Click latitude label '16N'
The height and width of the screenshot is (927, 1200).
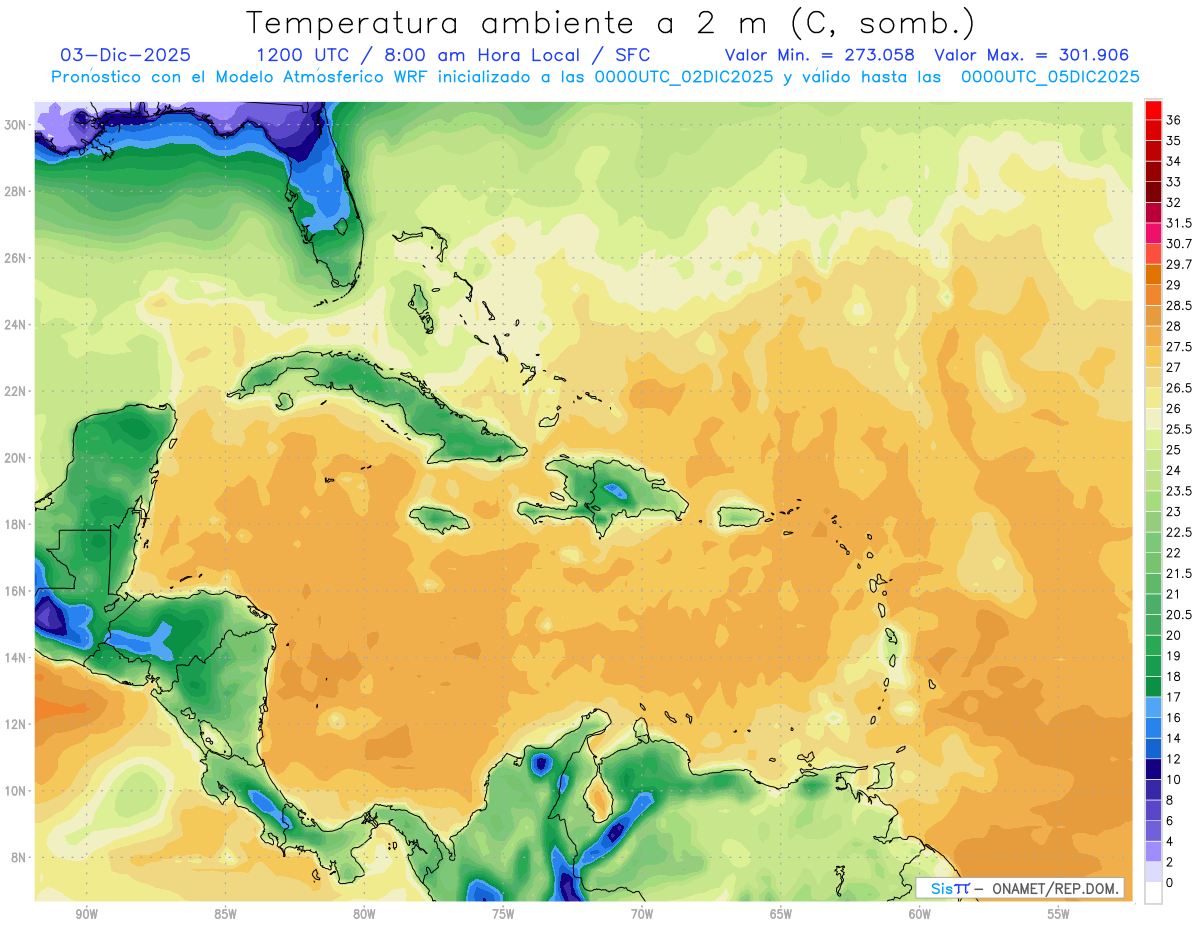(x=15, y=591)
